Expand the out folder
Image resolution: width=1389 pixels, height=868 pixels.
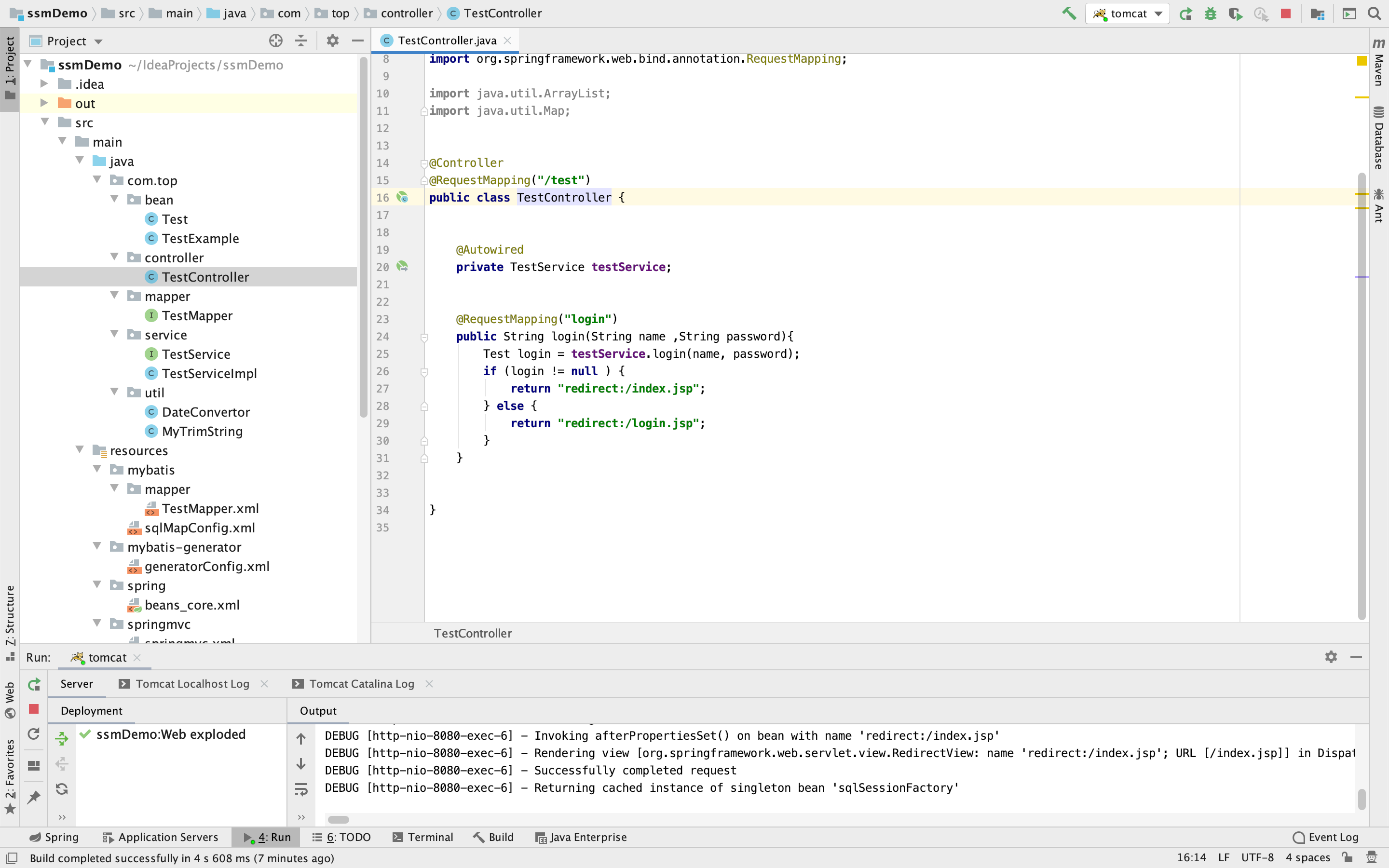pos(44,103)
